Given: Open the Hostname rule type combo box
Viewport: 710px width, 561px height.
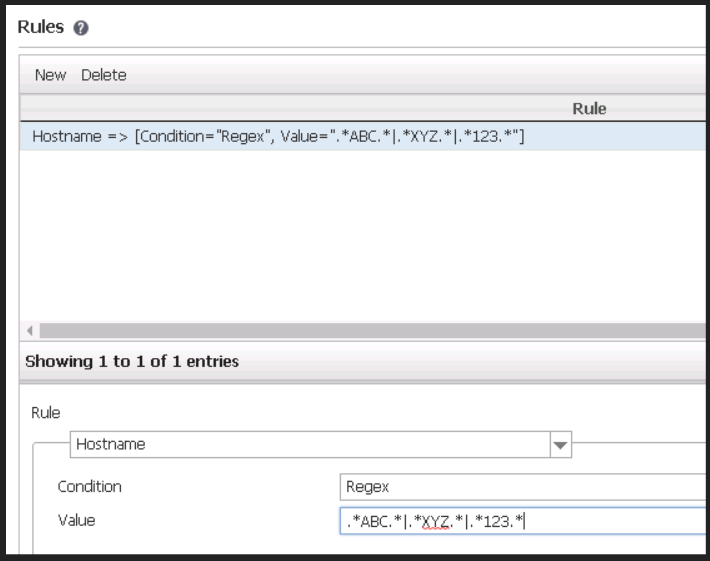Looking at the screenshot, I should pos(308,445).
